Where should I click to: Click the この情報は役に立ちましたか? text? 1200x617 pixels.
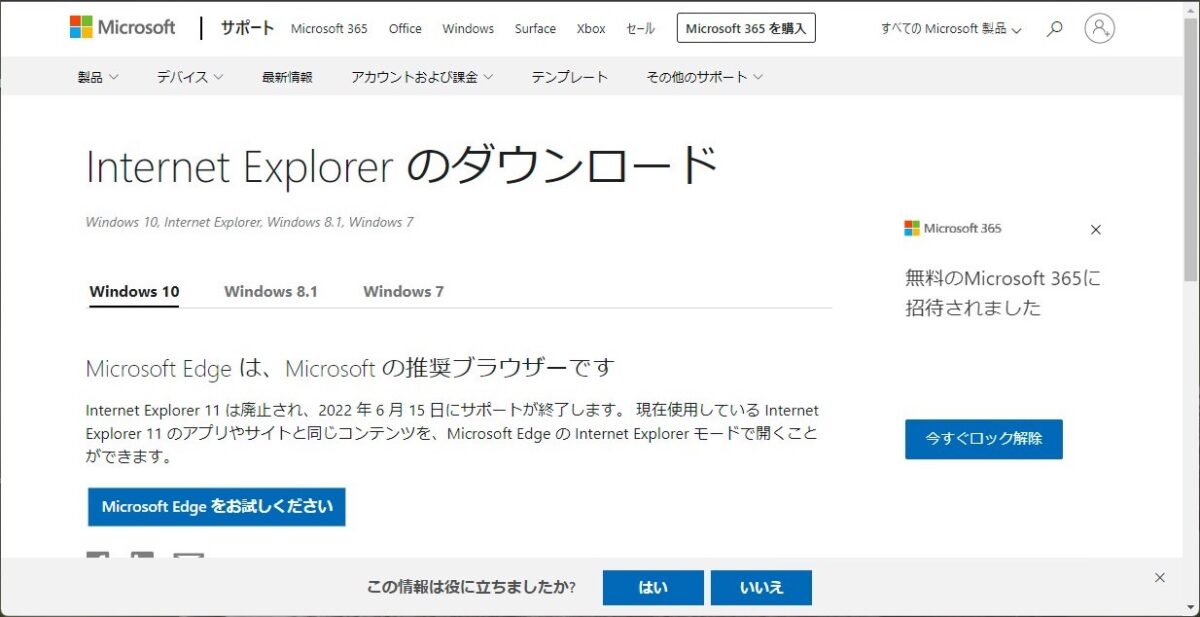[x=471, y=587]
